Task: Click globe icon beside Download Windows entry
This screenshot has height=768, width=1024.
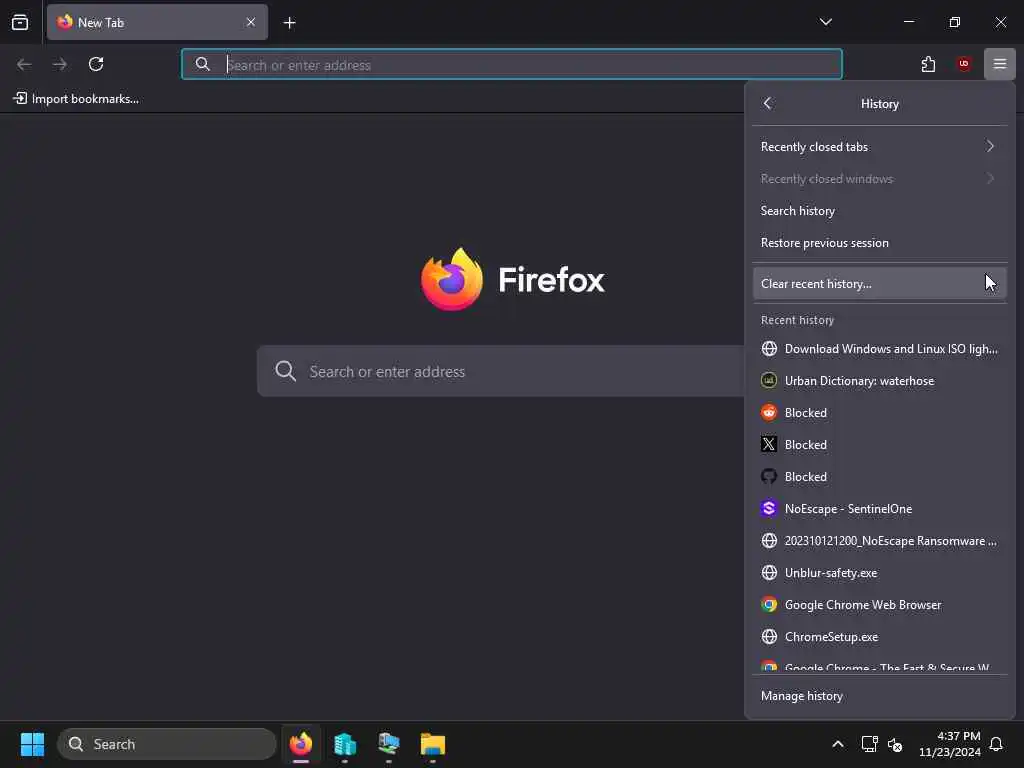Action: pos(769,349)
